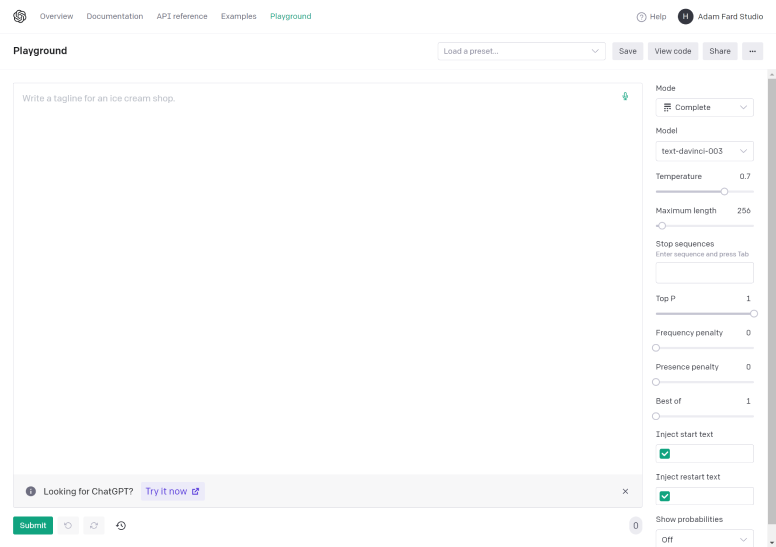Activate the green microphone icon
This screenshot has height=547, width=776.
click(x=625, y=96)
